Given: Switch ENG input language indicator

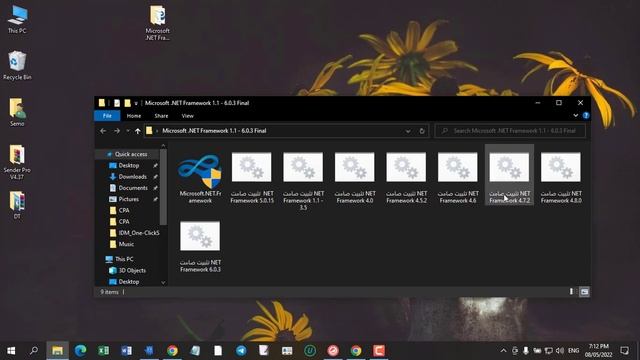Looking at the screenshot, I should [x=573, y=351].
